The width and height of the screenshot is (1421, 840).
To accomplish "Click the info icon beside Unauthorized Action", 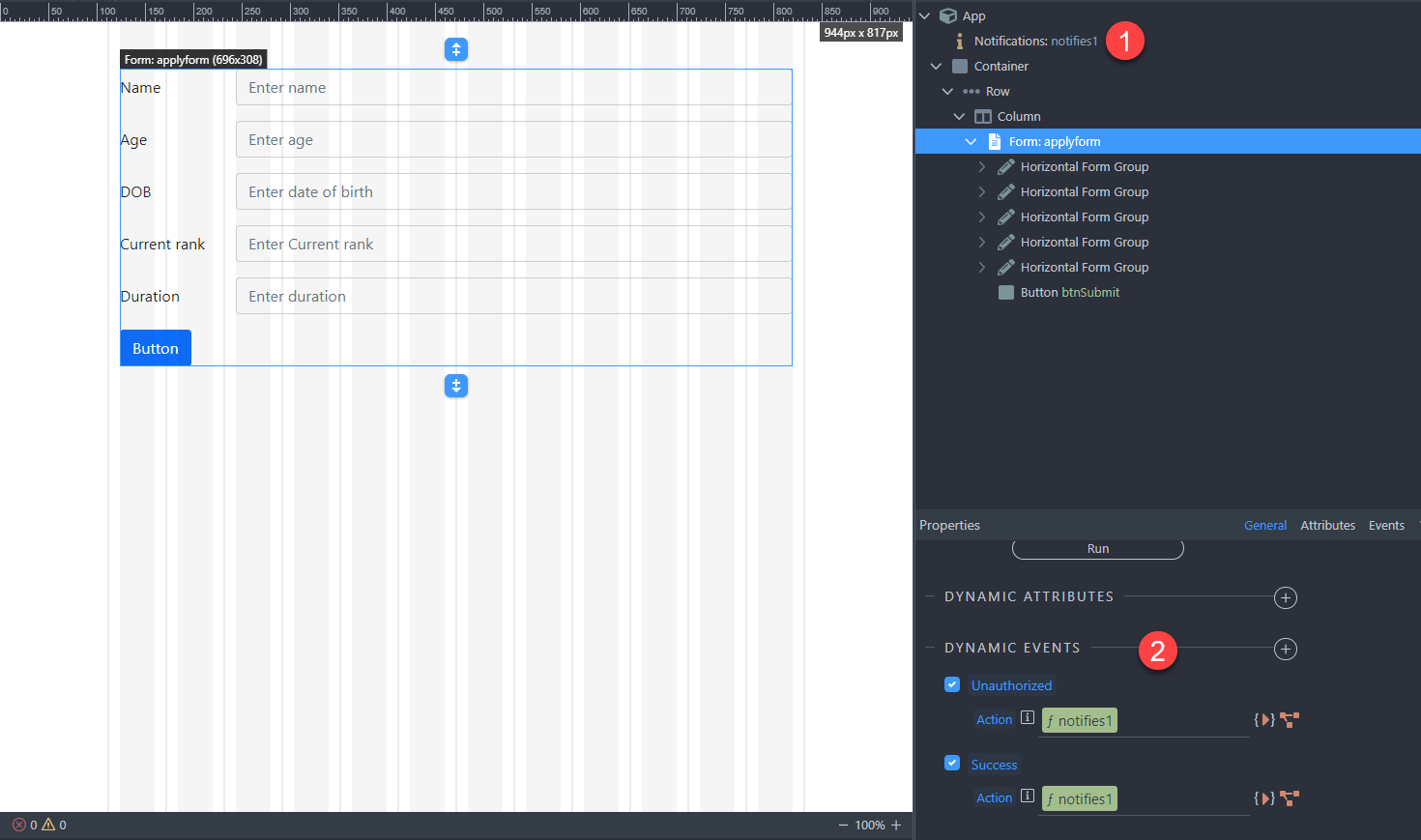I will point(1028,718).
